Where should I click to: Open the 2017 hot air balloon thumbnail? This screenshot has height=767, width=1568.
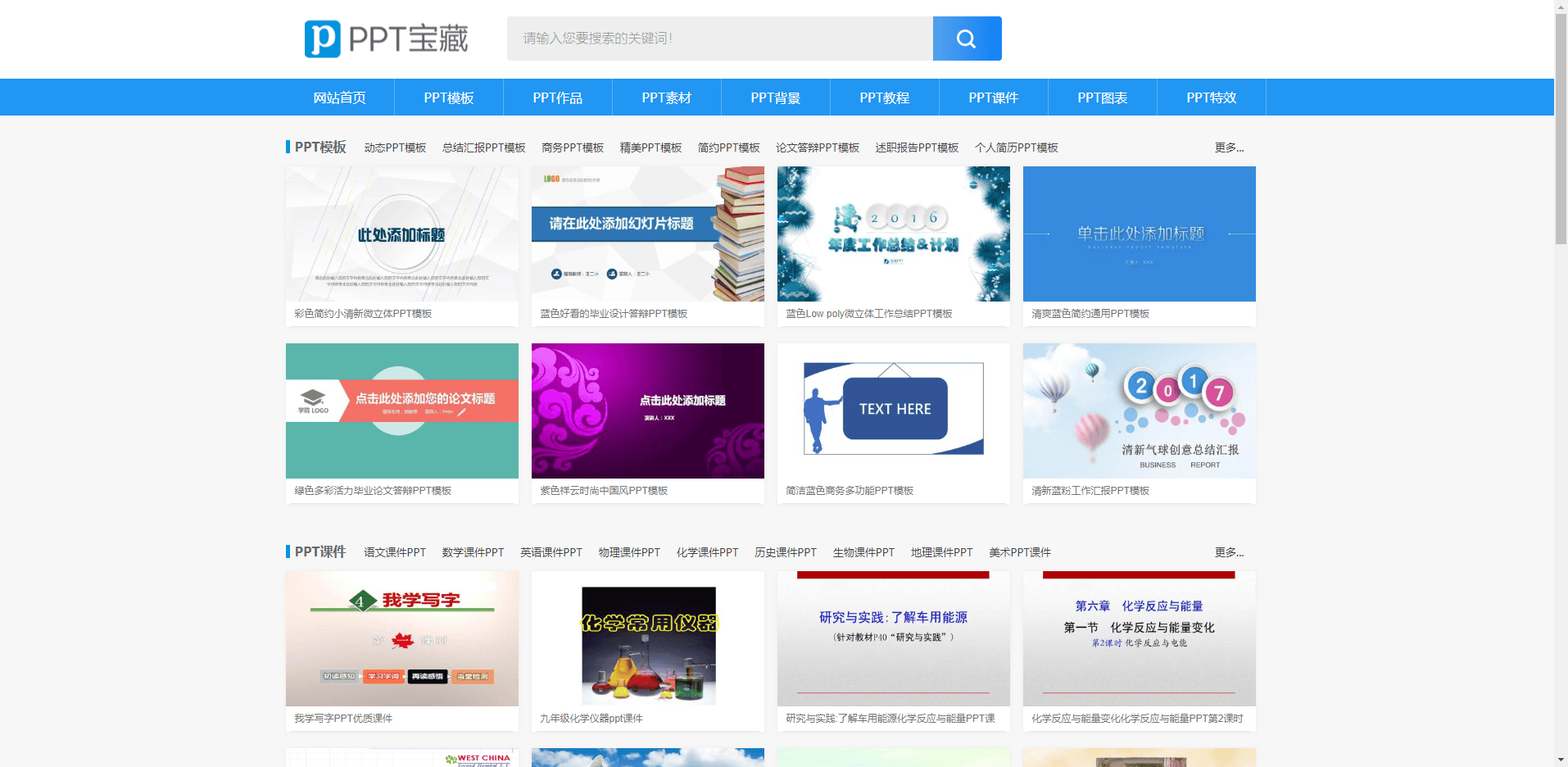[x=1139, y=411]
